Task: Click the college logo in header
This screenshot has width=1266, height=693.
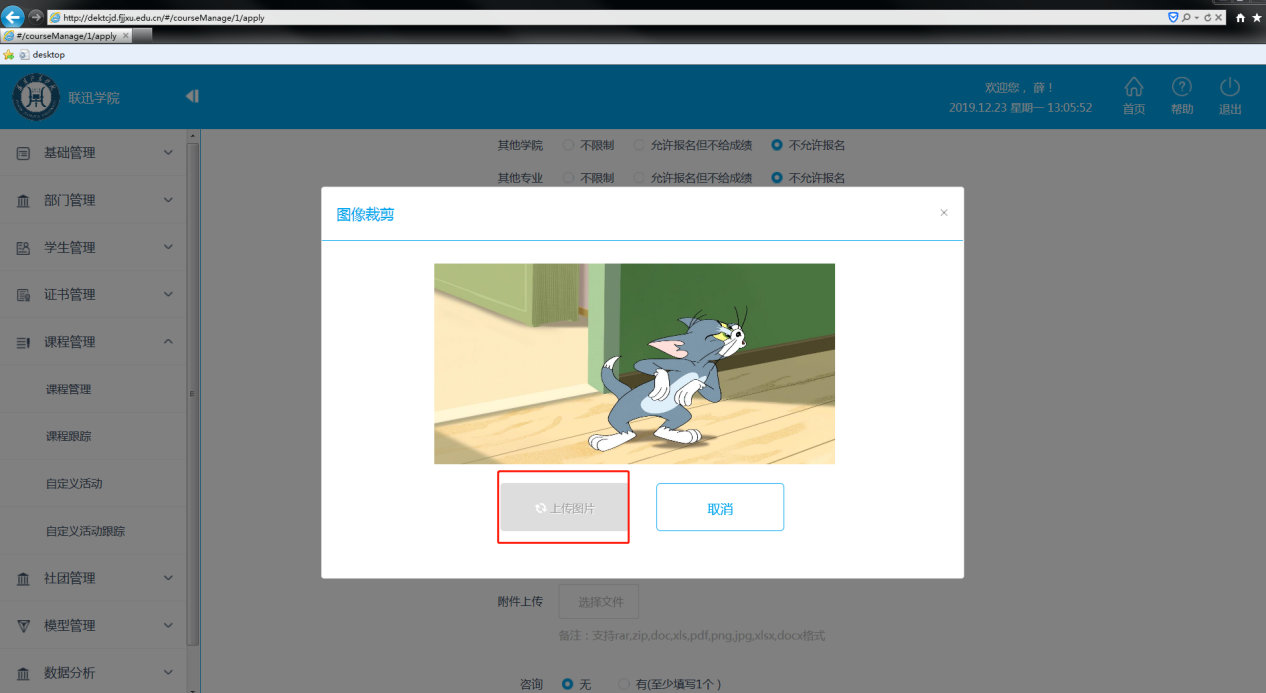Action: click(x=35, y=97)
